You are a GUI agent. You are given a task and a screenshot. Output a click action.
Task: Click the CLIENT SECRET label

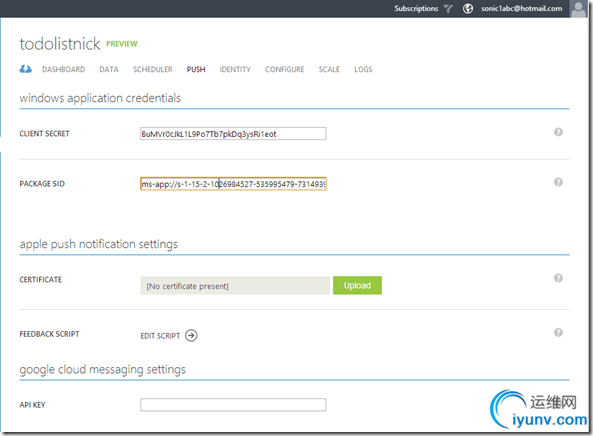pyautogui.click(x=45, y=133)
